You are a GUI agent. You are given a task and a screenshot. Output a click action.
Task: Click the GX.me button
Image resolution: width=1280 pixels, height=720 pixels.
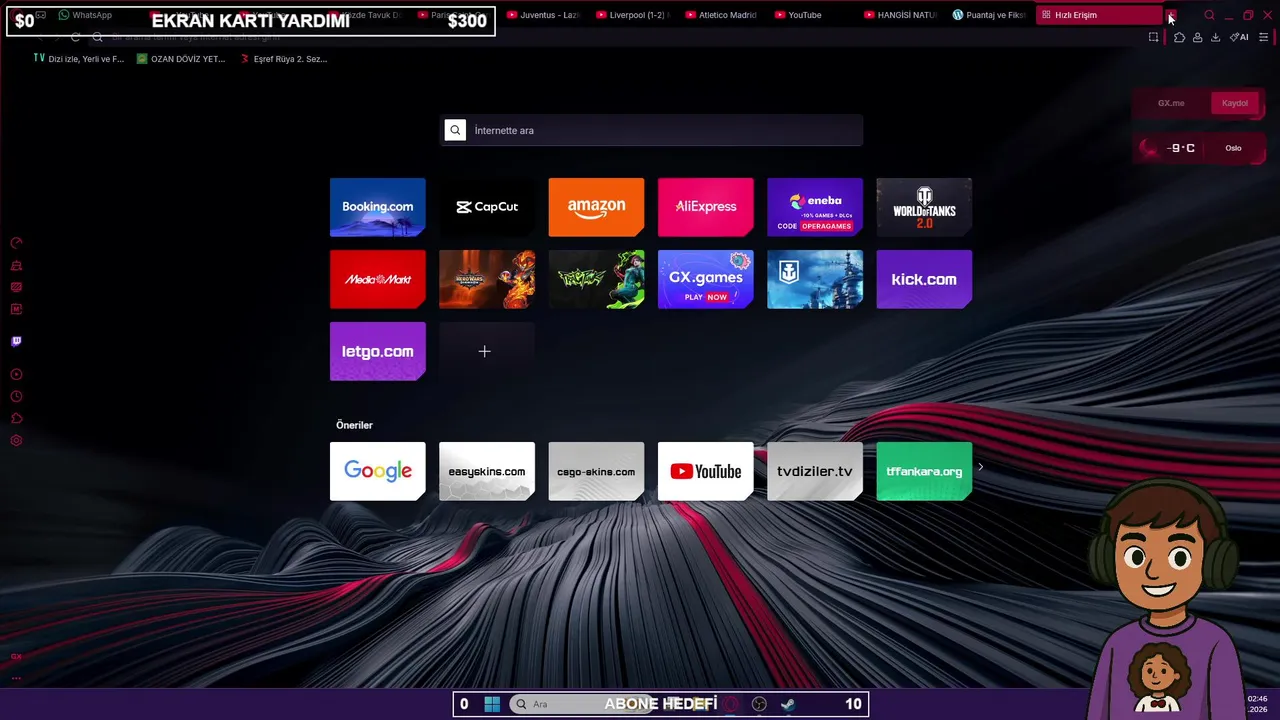pos(1171,103)
